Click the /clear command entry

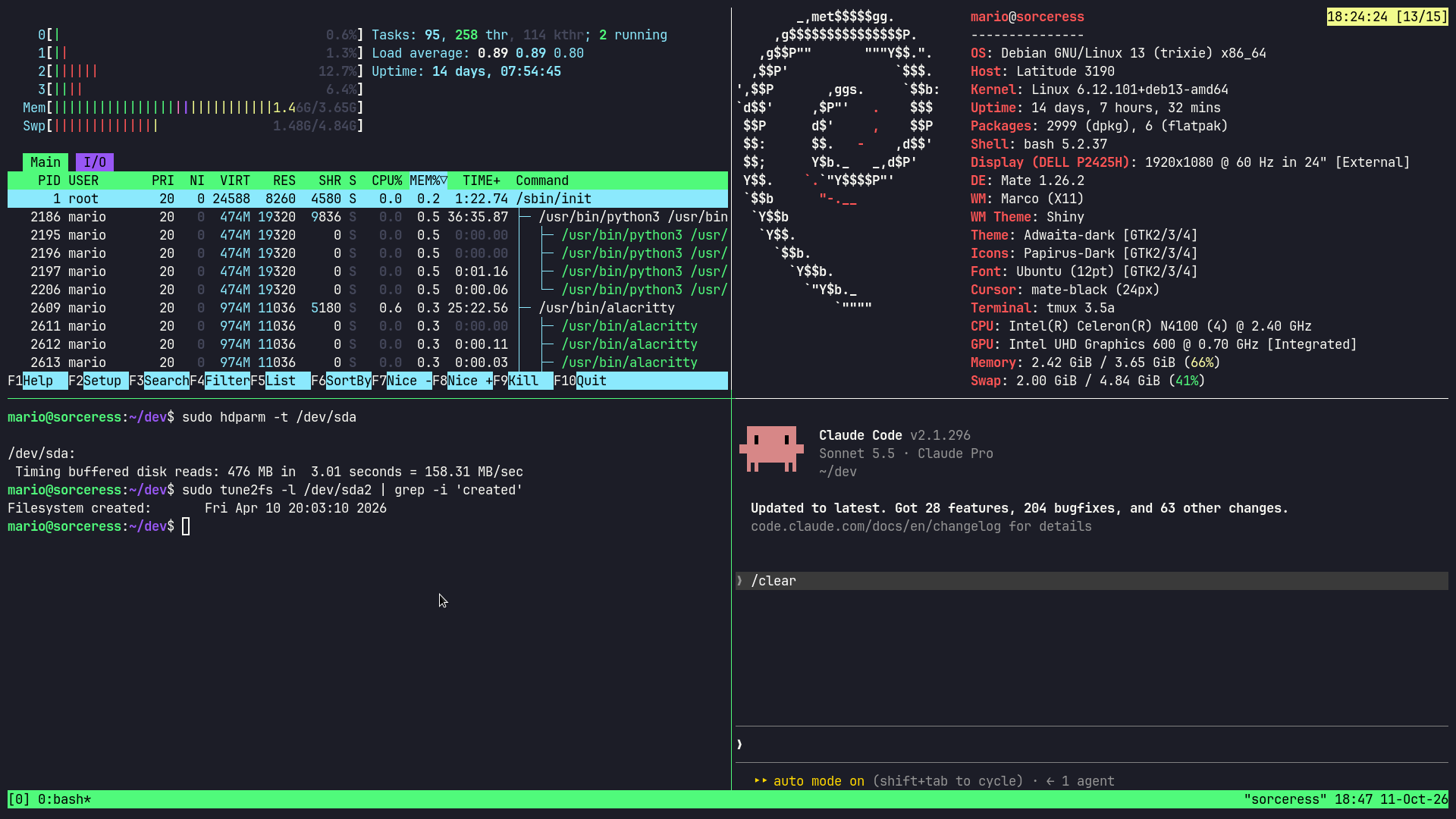(x=1092, y=581)
